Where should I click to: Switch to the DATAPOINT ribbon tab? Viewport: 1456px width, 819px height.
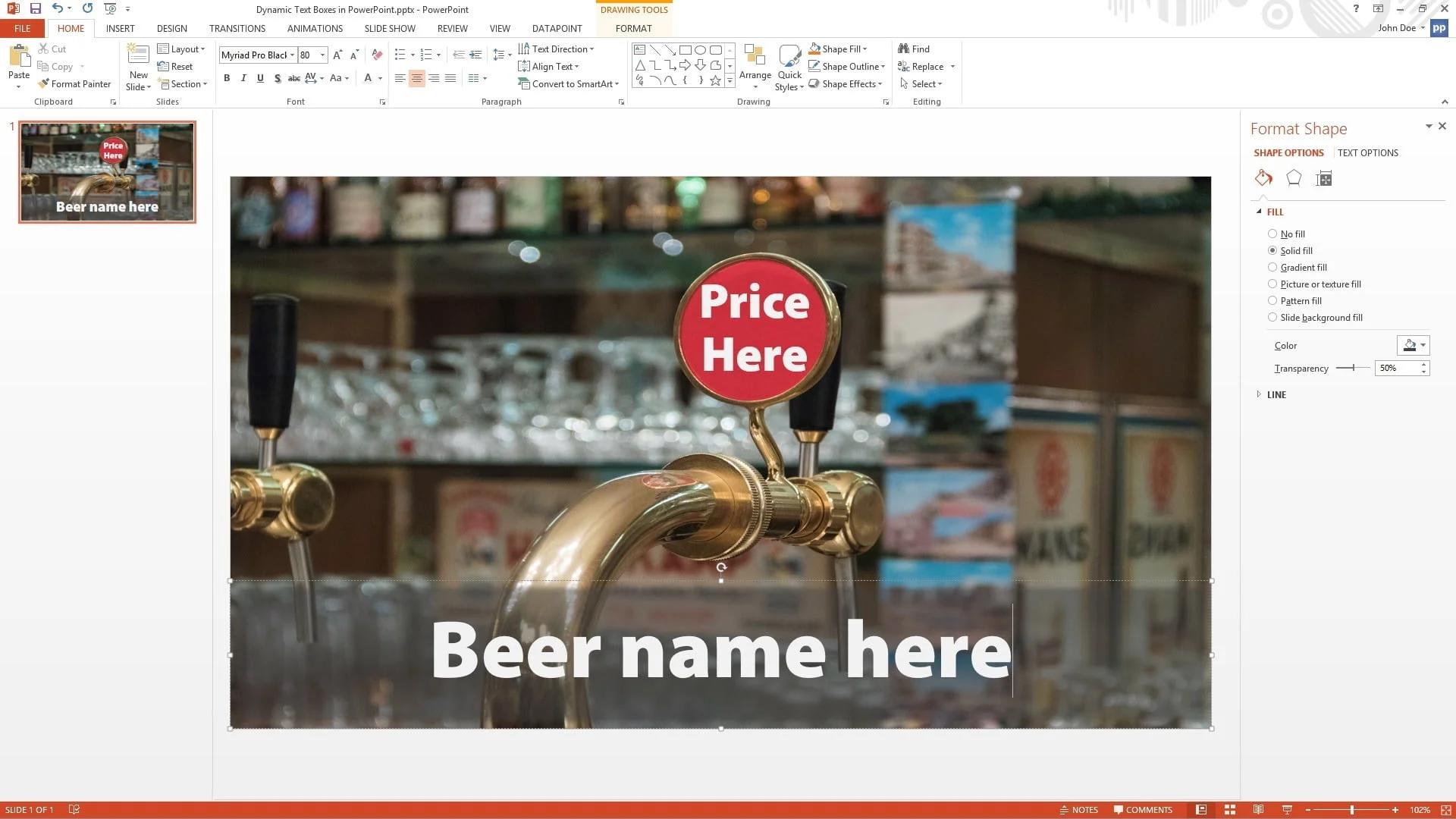point(557,28)
